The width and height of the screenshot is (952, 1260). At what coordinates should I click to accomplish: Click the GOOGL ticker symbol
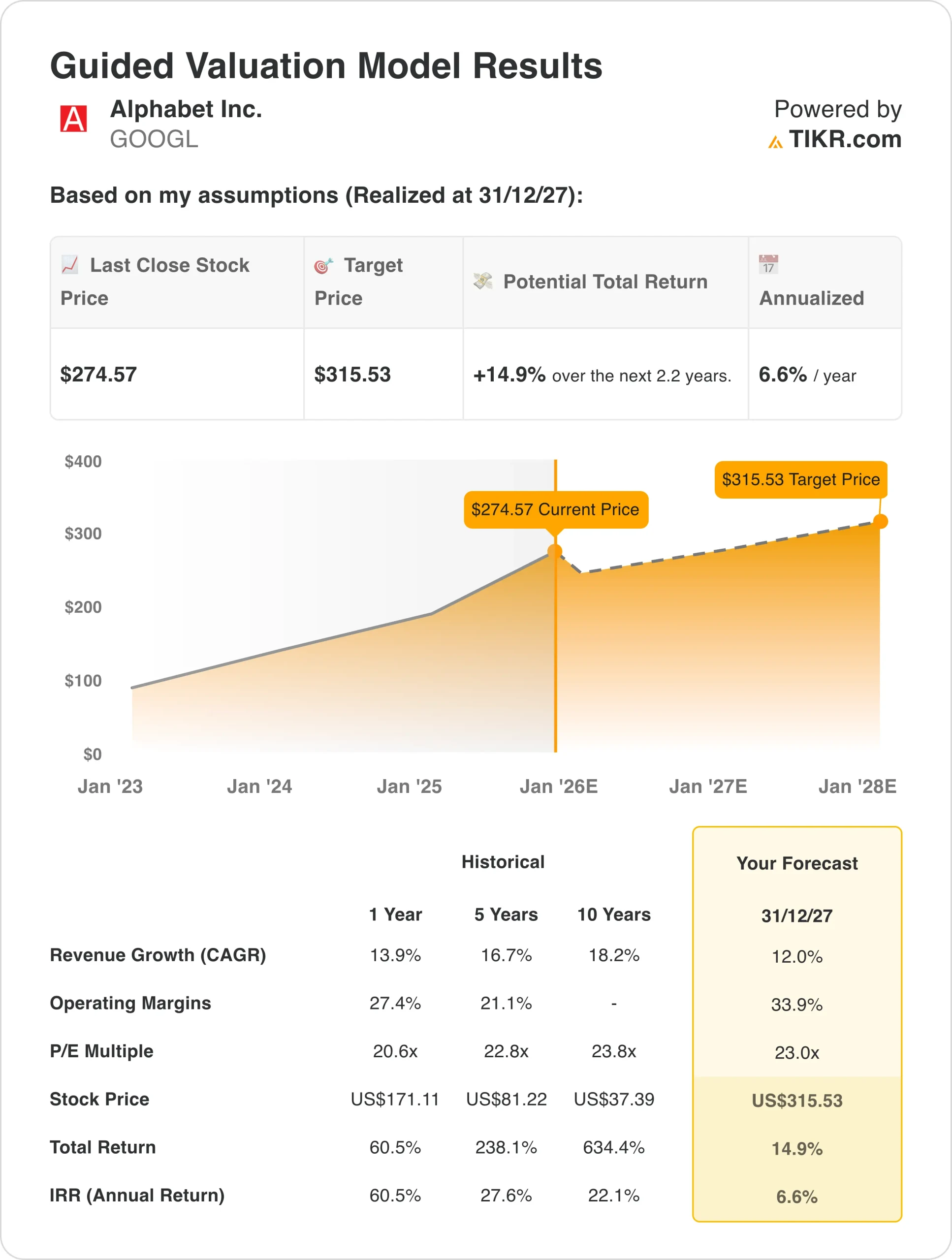click(154, 140)
